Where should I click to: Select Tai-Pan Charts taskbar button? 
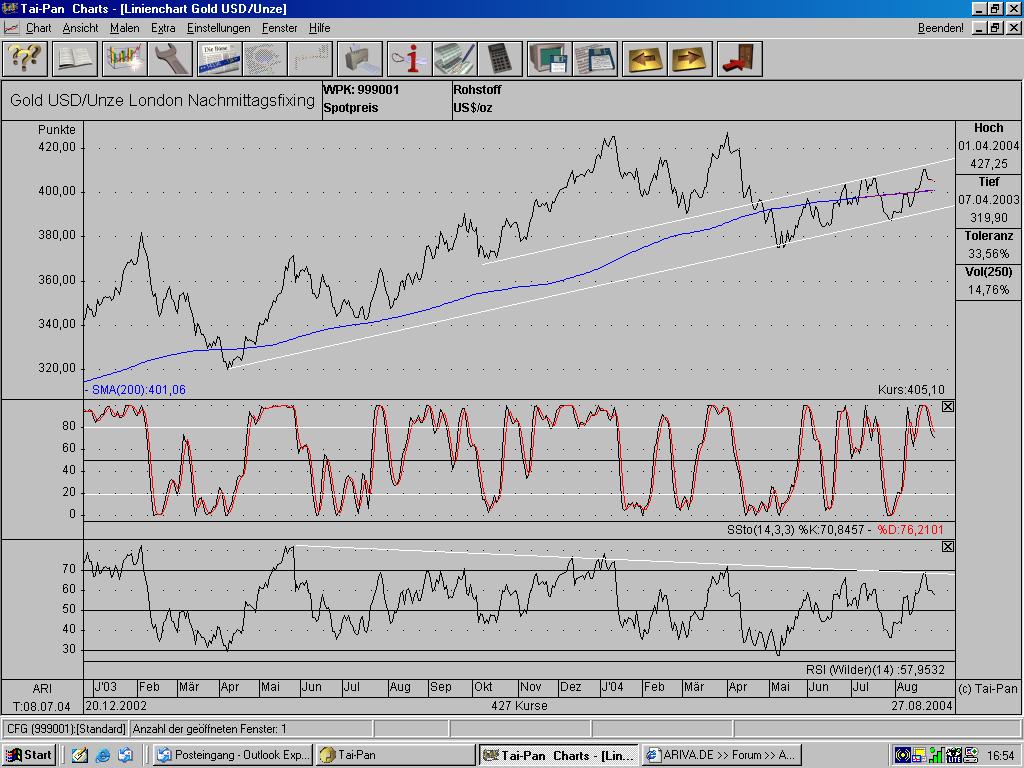coord(558,755)
